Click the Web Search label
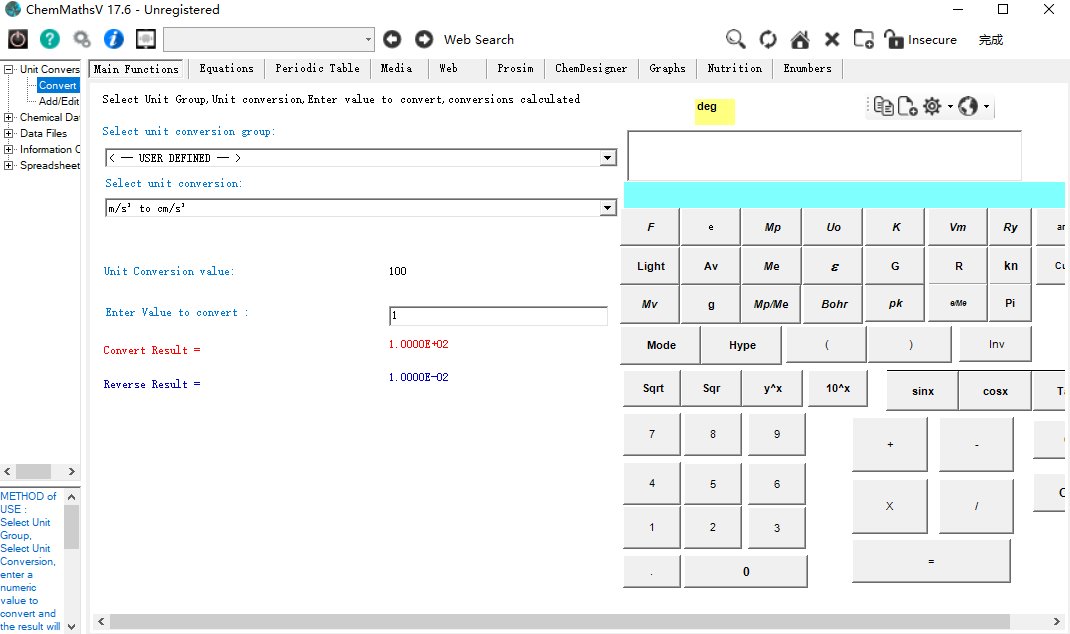The image size is (1070, 634). (478, 40)
